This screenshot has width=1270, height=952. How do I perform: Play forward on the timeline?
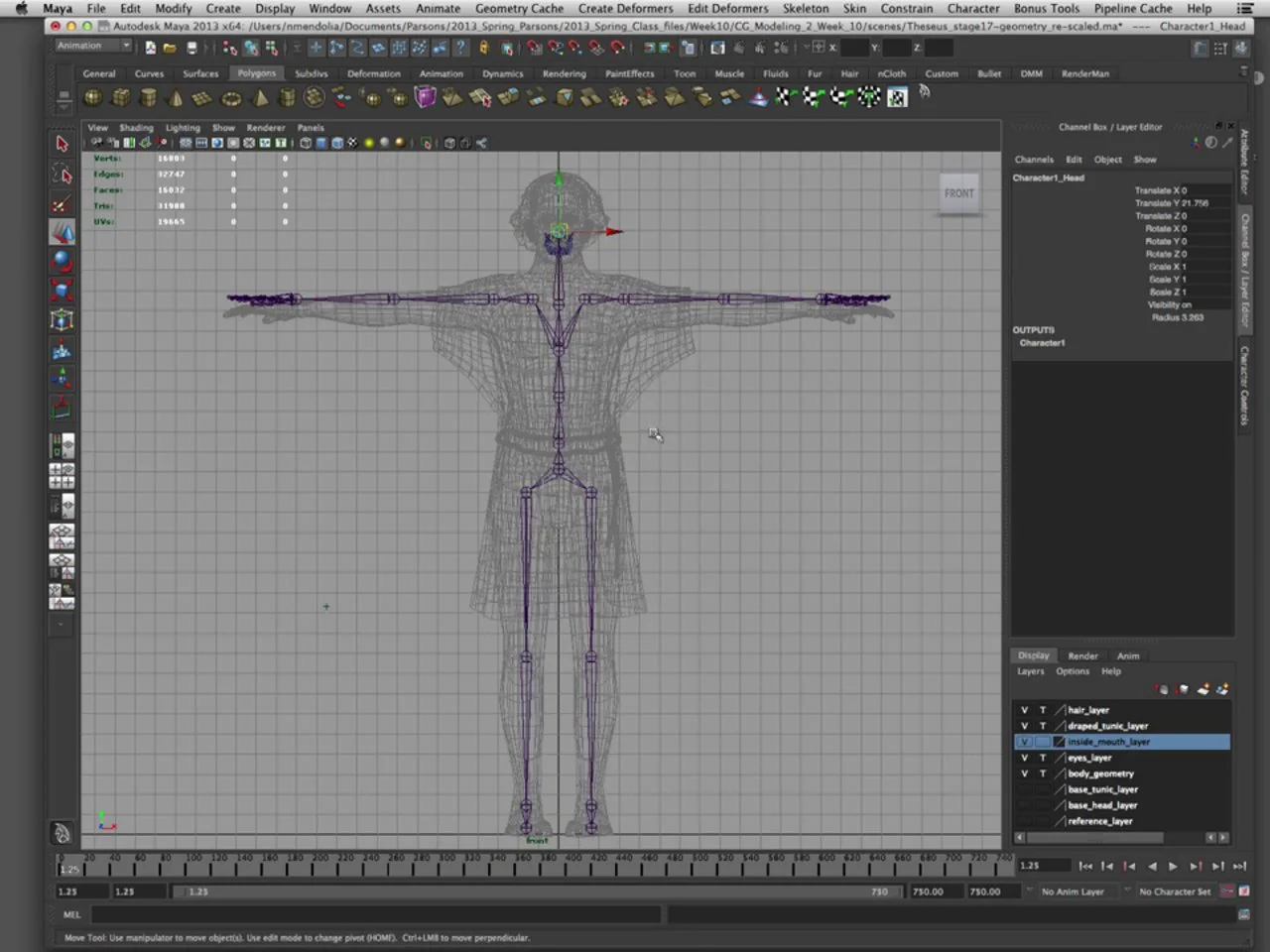1173,866
